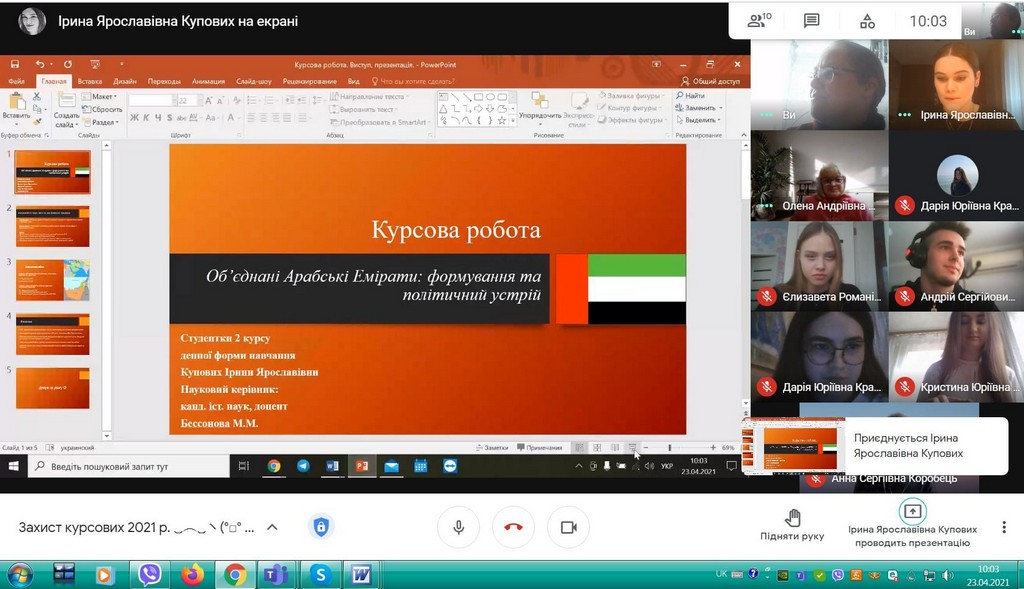
Task: Adjust the PowerPoint zoom slider
Action: pos(669,448)
